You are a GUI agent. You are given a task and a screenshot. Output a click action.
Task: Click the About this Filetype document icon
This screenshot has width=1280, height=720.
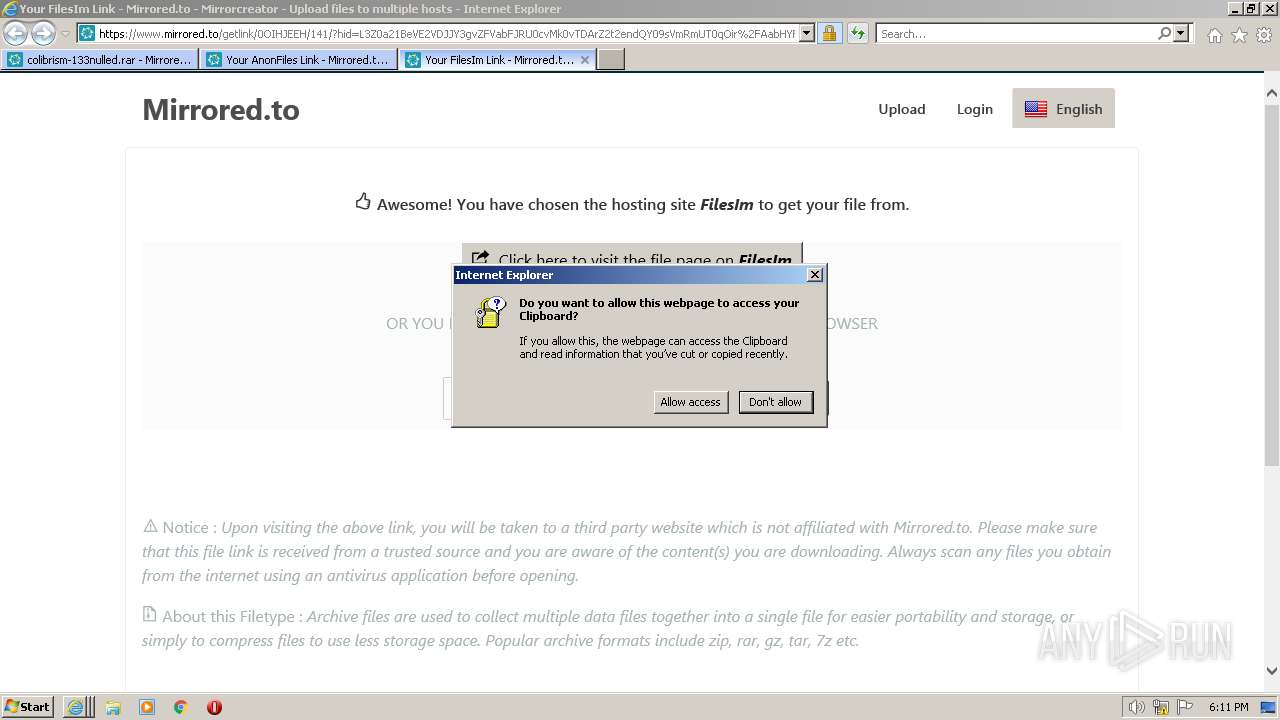tap(149, 614)
